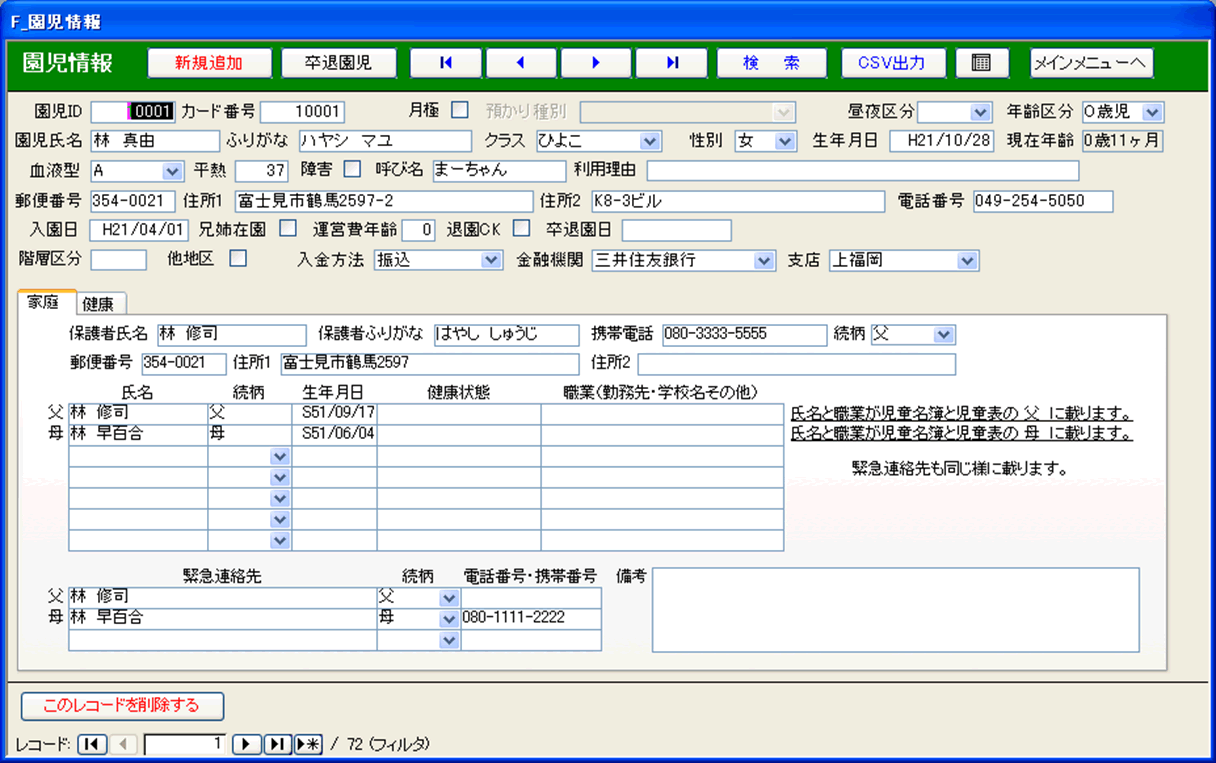The width and height of the screenshot is (1216, 763).
Task: Check the 兄姉在園 checkbox
Action: pyautogui.click(x=288, y=228)
